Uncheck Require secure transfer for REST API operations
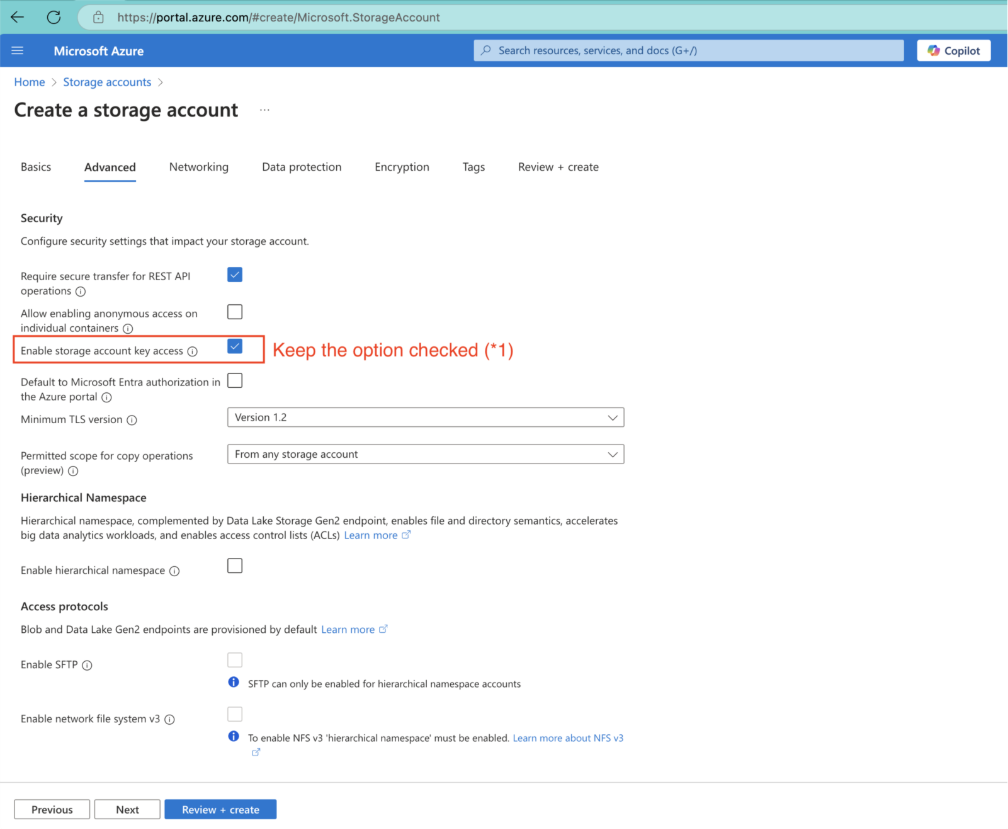The height and width of the screenshot is (829, 1008). tap(234, 274)
